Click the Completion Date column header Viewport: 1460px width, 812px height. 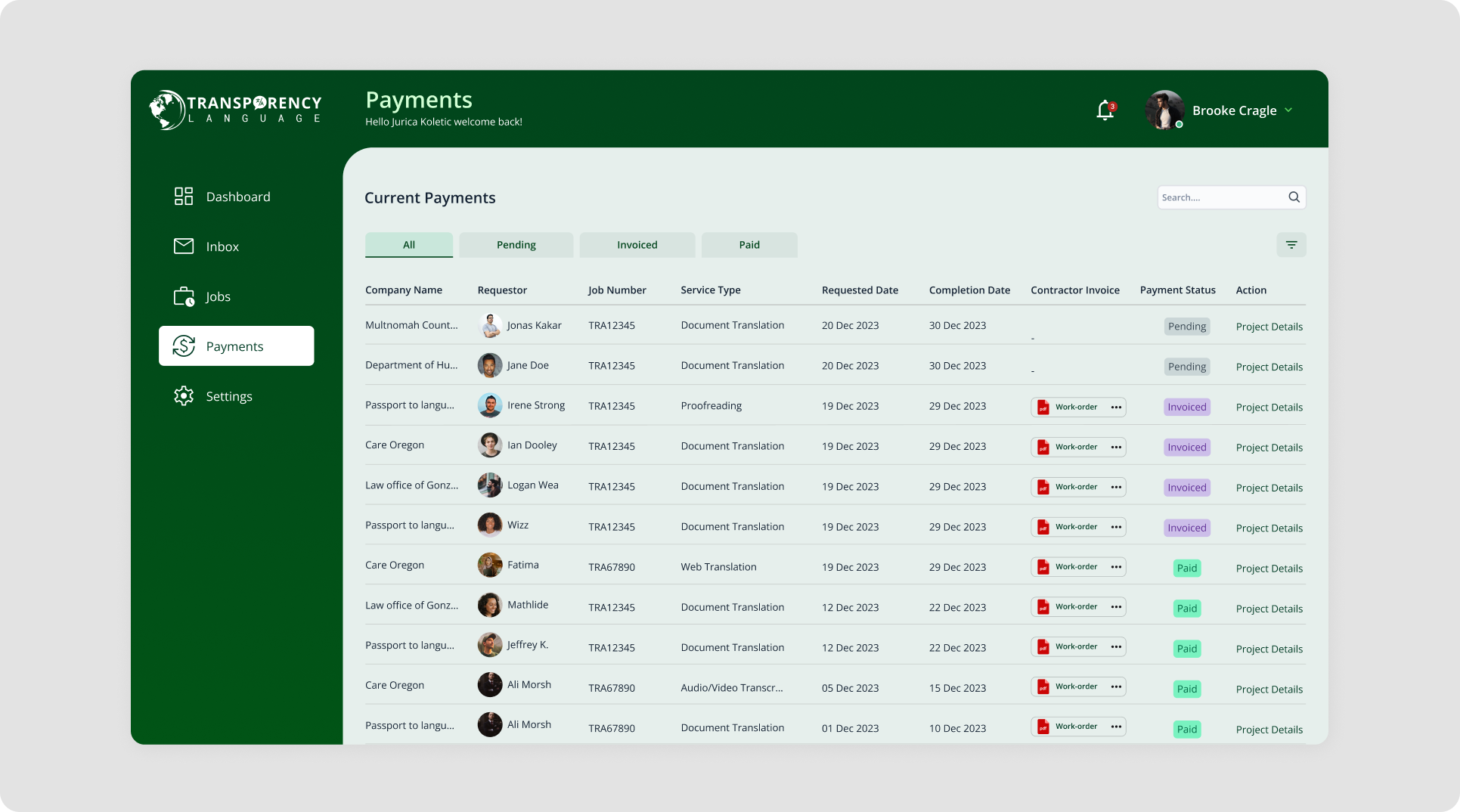pos(969,290)
